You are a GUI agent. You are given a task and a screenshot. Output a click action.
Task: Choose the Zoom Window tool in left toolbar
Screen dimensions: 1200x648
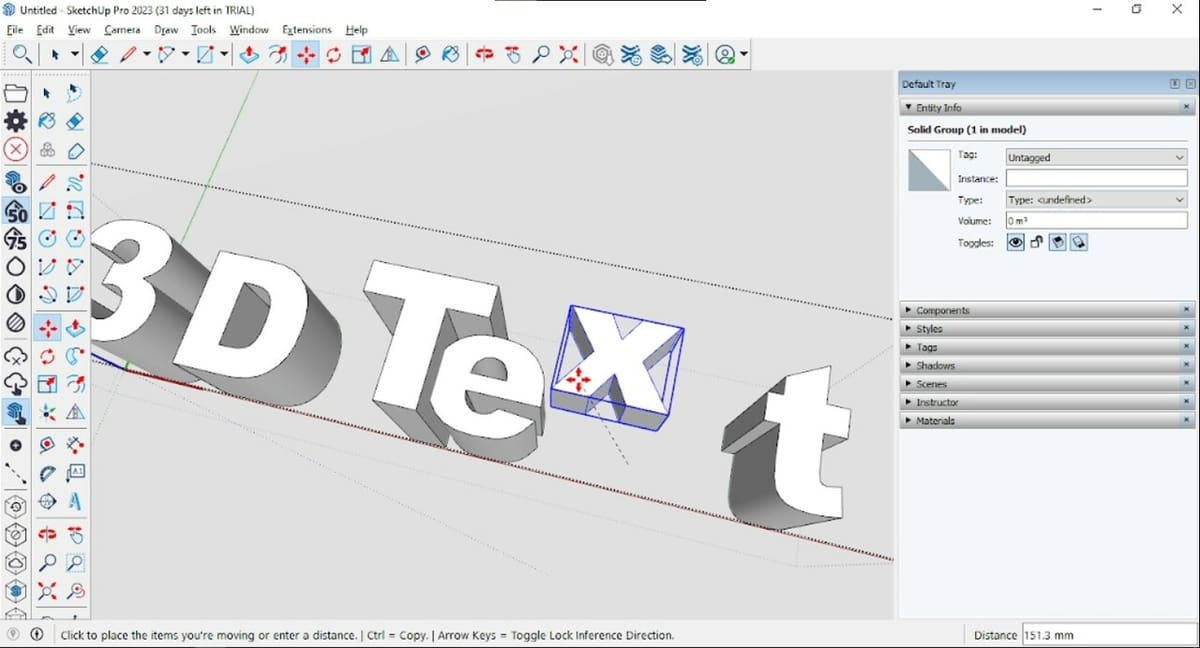coord(75,562)
